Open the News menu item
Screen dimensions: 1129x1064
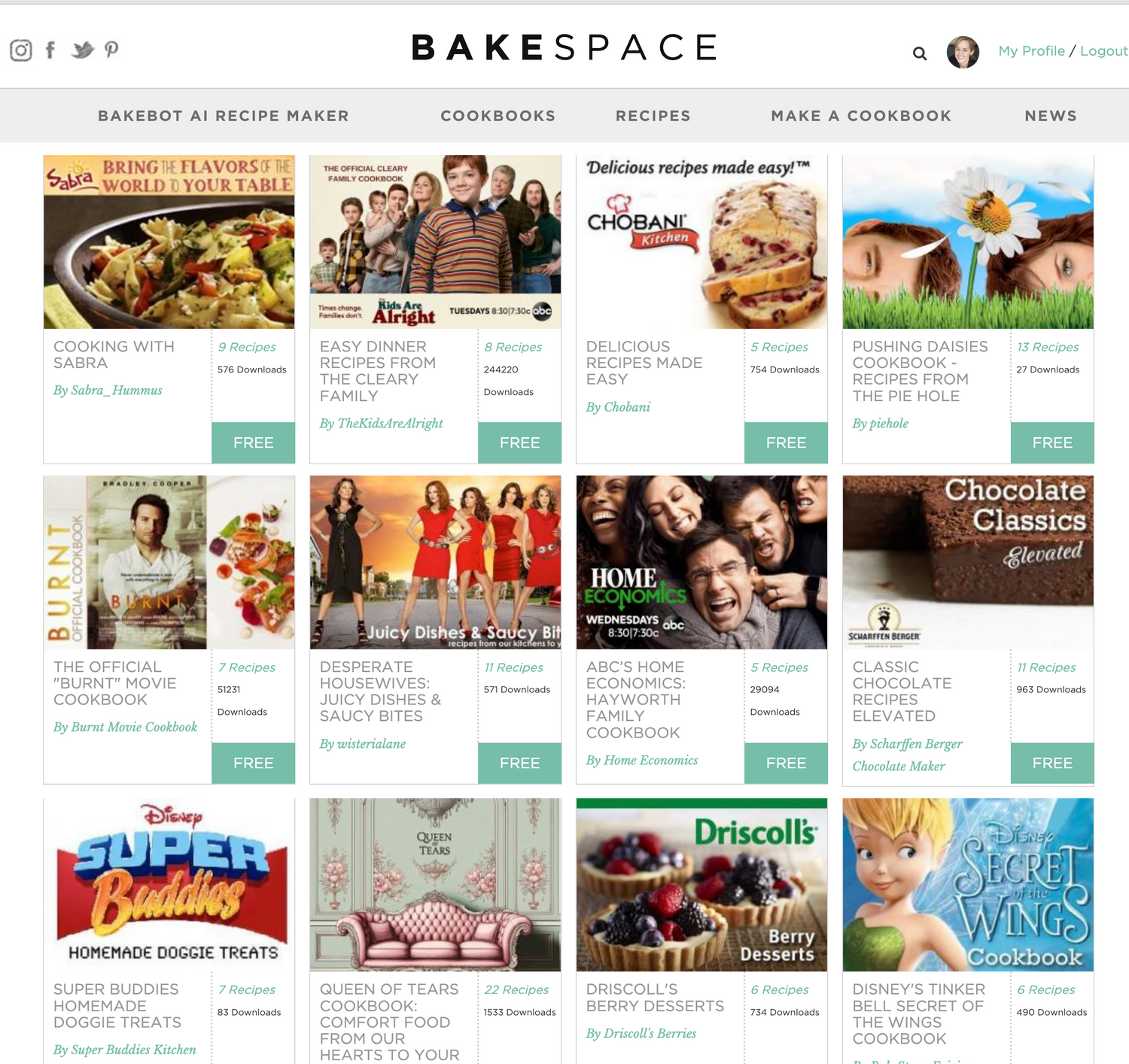[1051, 116]
